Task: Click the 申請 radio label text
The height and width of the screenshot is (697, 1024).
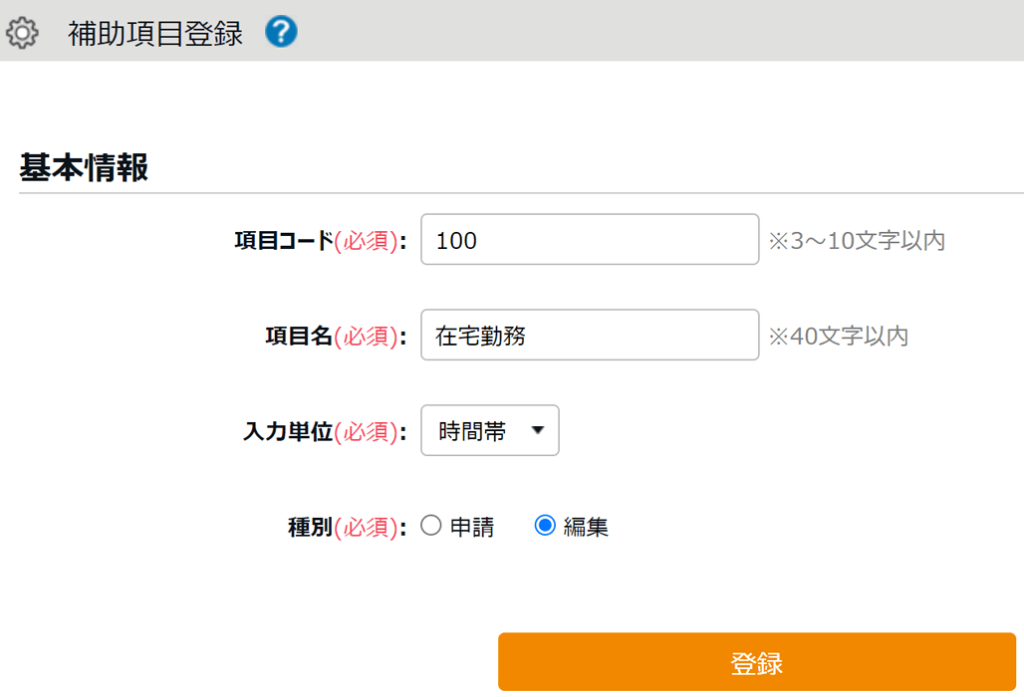Action: 472,527
